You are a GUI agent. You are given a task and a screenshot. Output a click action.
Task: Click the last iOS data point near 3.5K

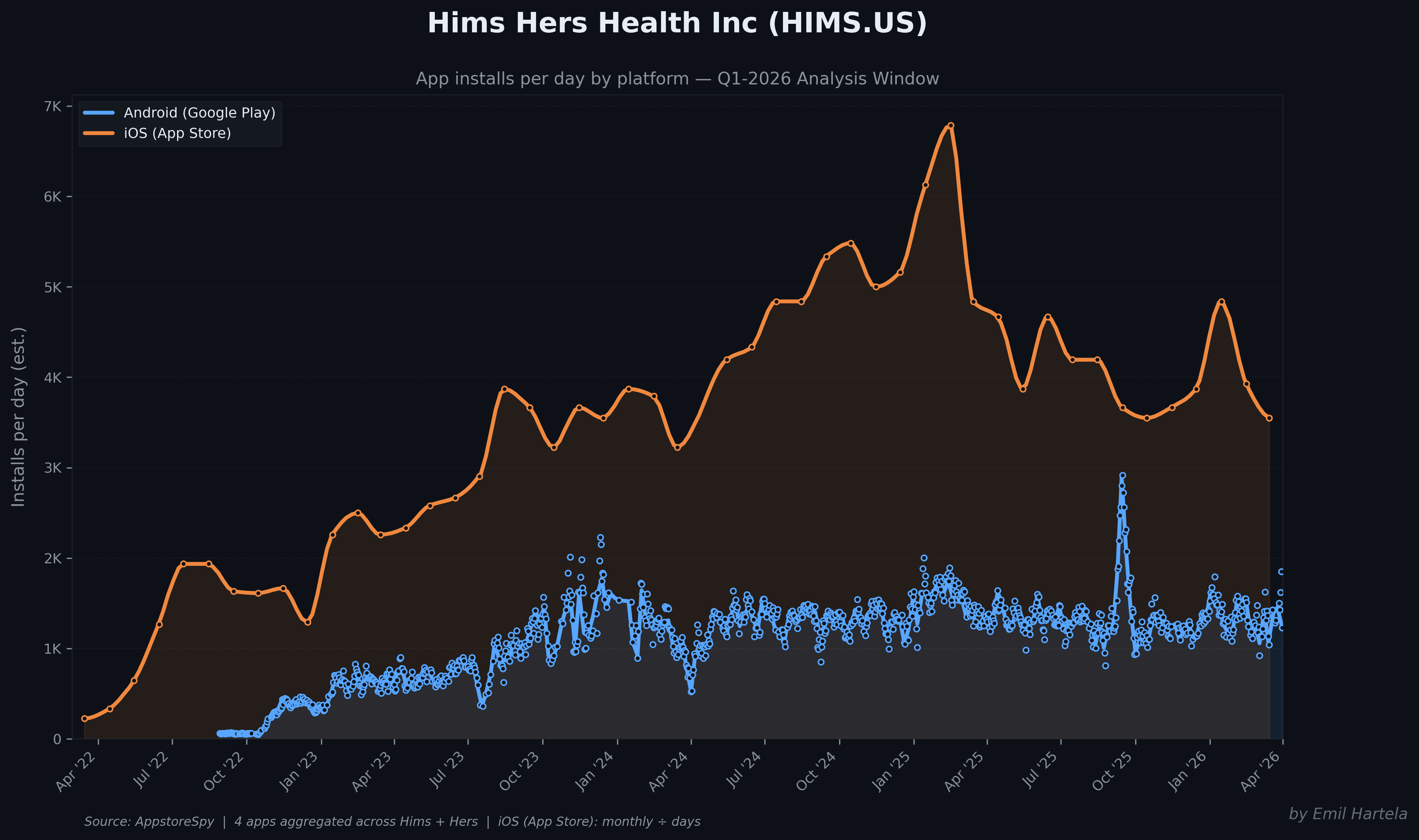[1269, 418]
